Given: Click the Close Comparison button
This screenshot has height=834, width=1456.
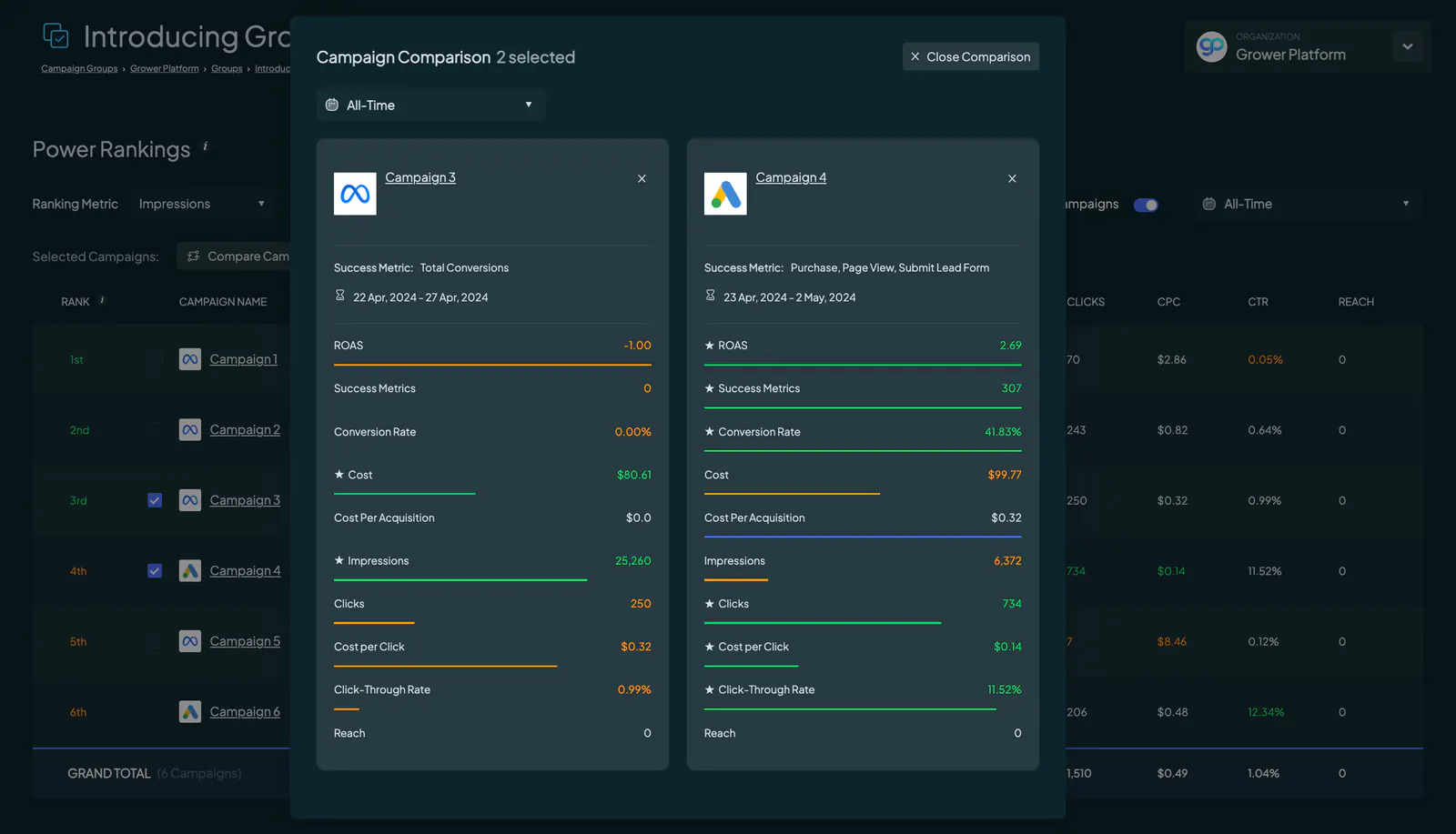Looking at the screenshot, I should click(970, 56).
